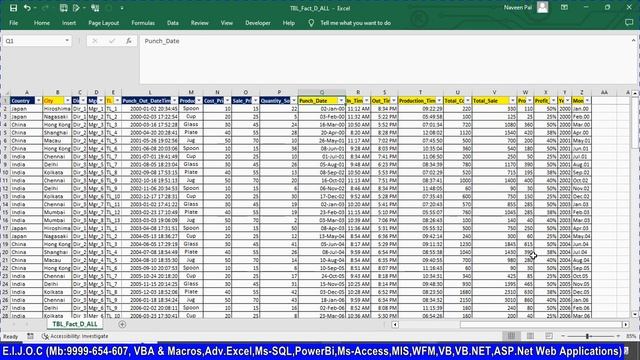The image size is (640, 360).
Task: Save the workbook using the Save icon
Action: point(13,8)
